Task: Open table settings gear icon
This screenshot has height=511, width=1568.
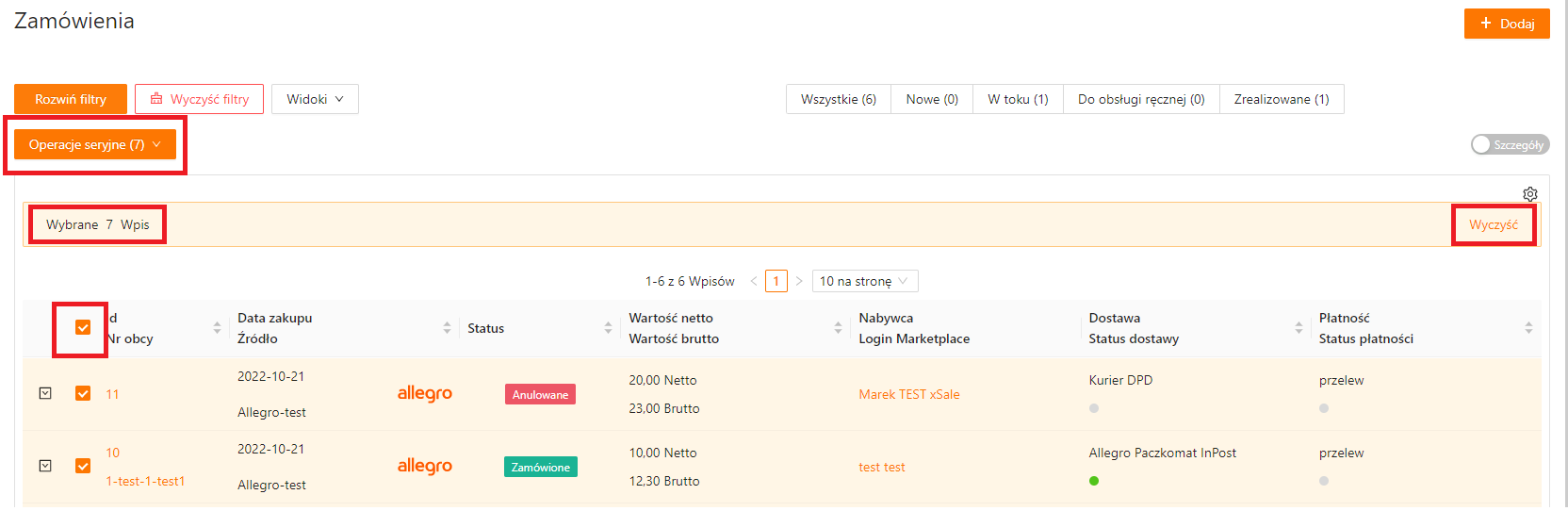Action: (x=1529, y=194)
